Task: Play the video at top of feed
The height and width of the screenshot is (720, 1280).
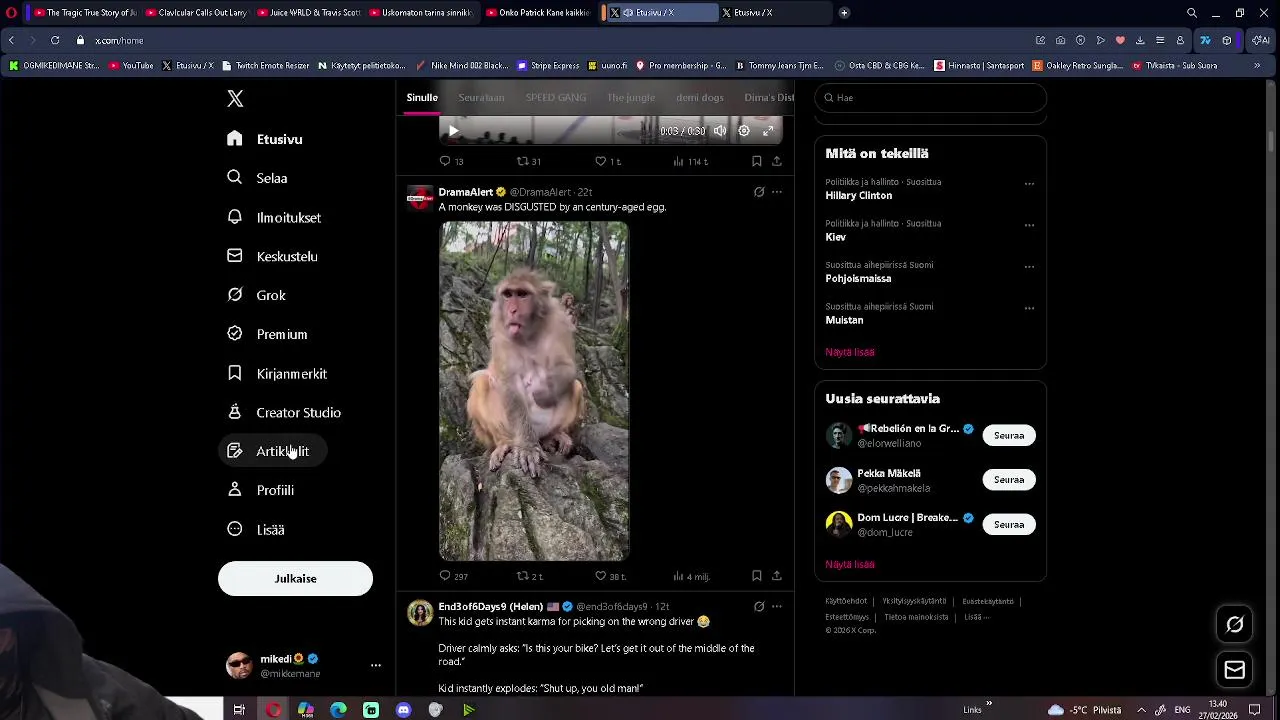Action: pos(453,130)
